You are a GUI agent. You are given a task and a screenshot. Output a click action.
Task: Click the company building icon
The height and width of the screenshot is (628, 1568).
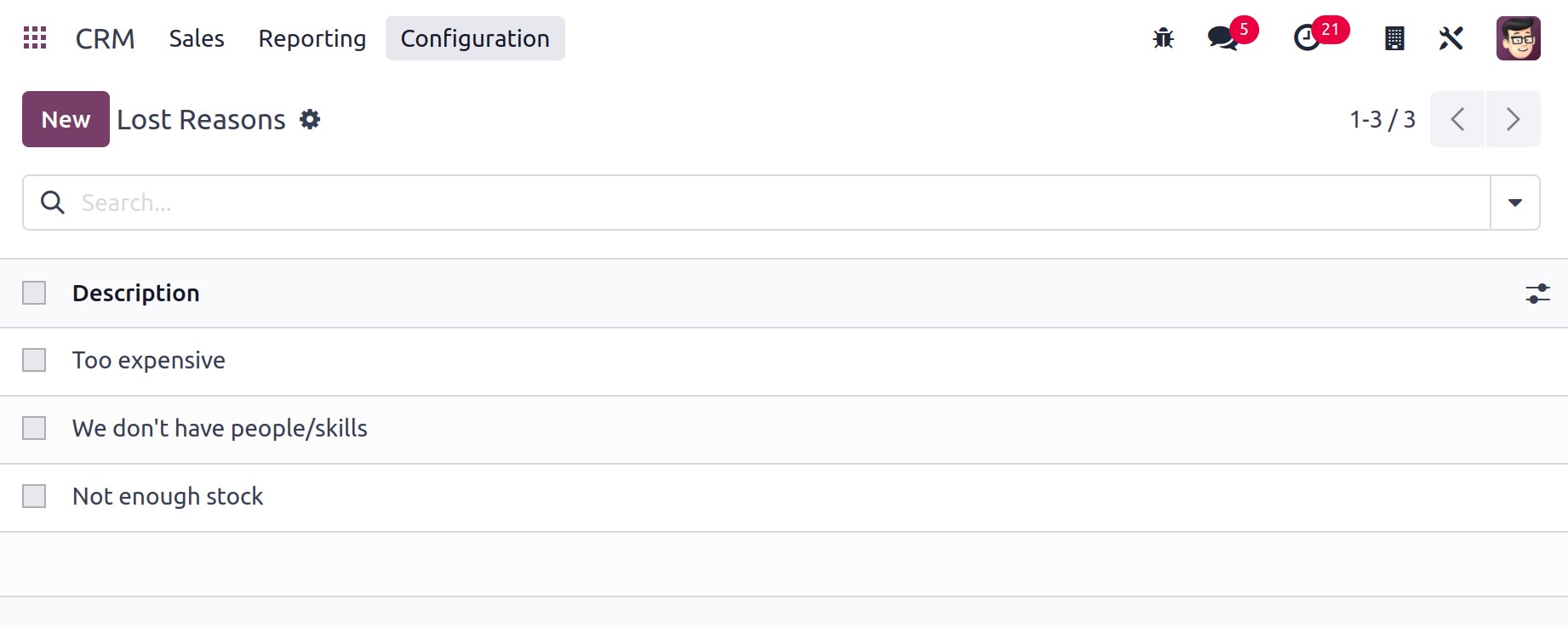pyautogui.click(x=1394, y=38)
